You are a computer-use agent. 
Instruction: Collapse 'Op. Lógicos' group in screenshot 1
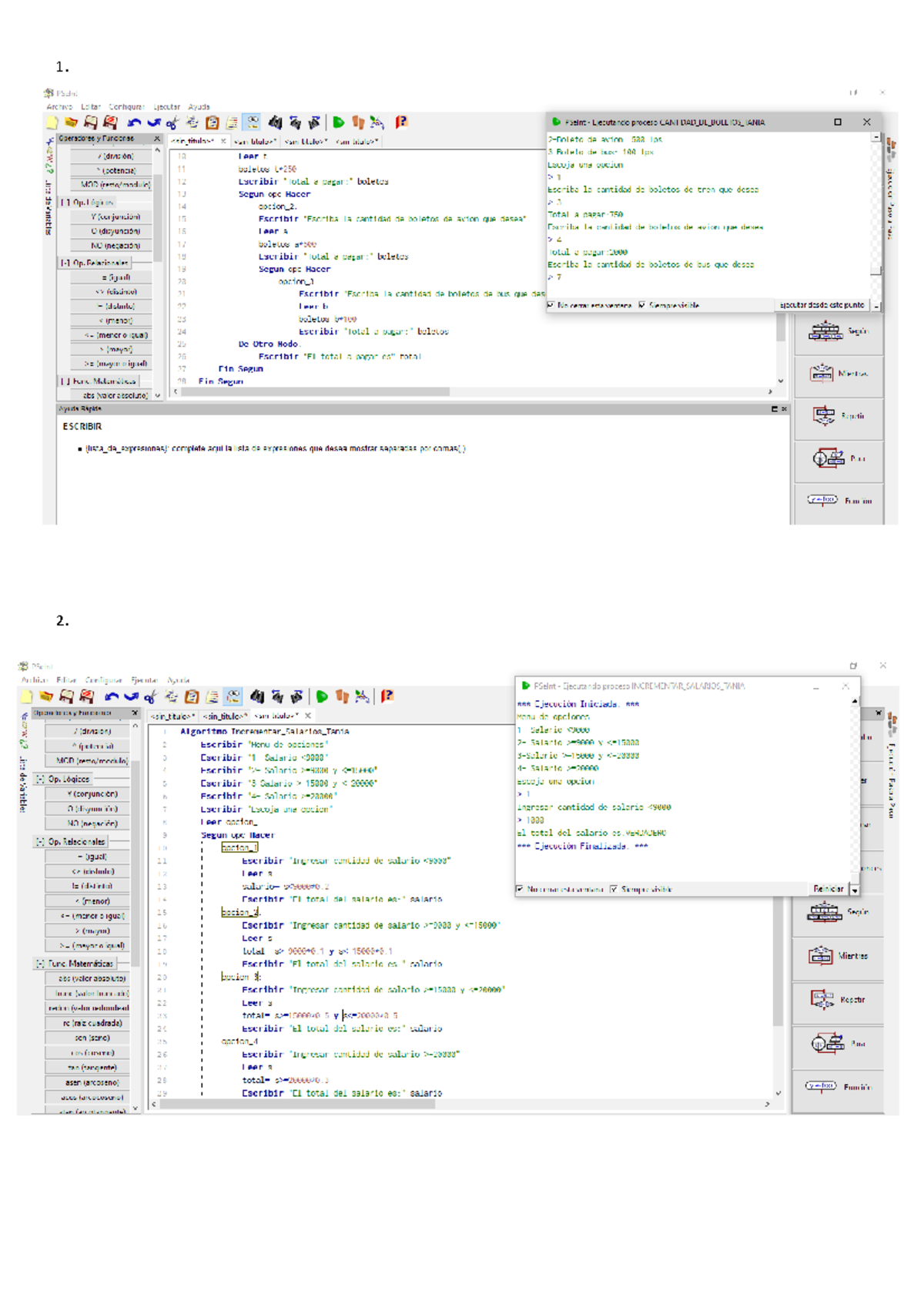click(x=65, y=203)
